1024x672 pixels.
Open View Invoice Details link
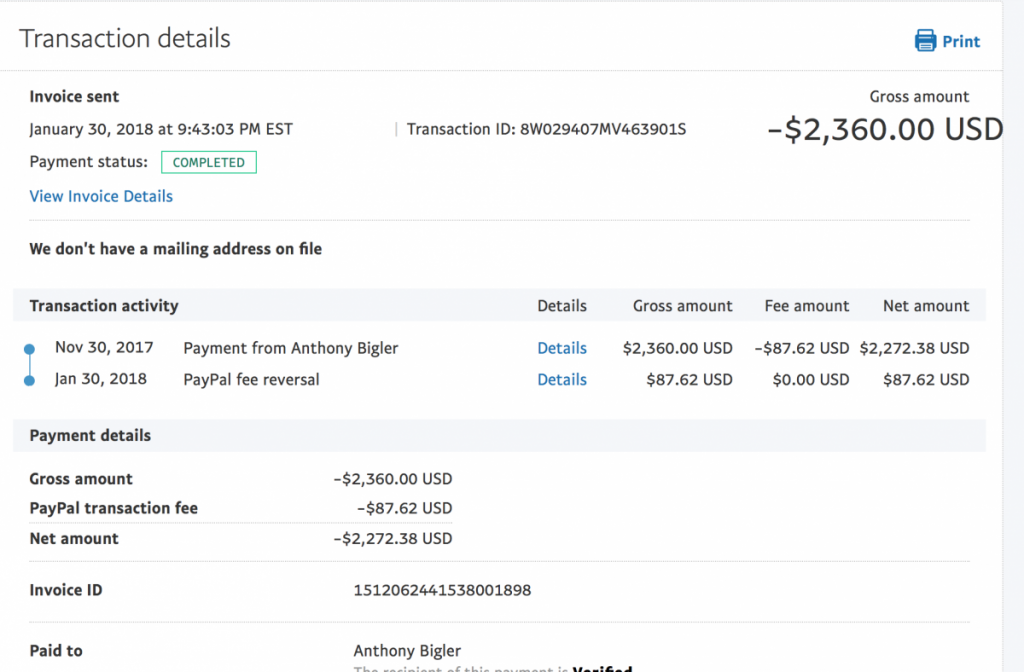101,196
